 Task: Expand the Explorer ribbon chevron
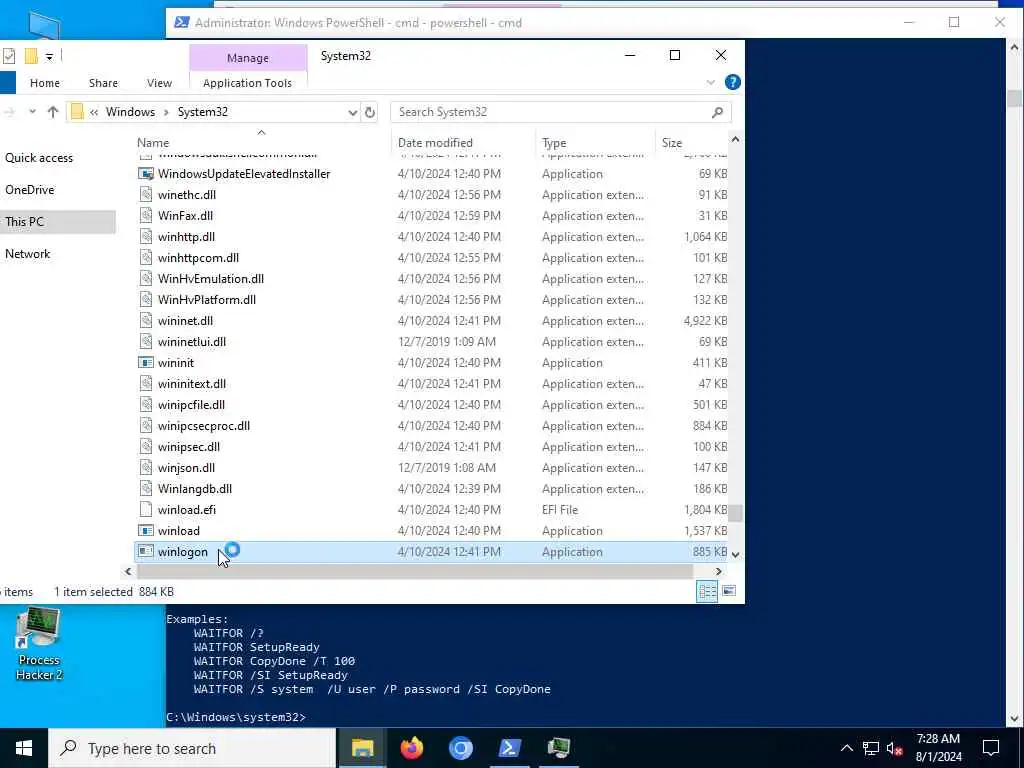tap(711, 83)
